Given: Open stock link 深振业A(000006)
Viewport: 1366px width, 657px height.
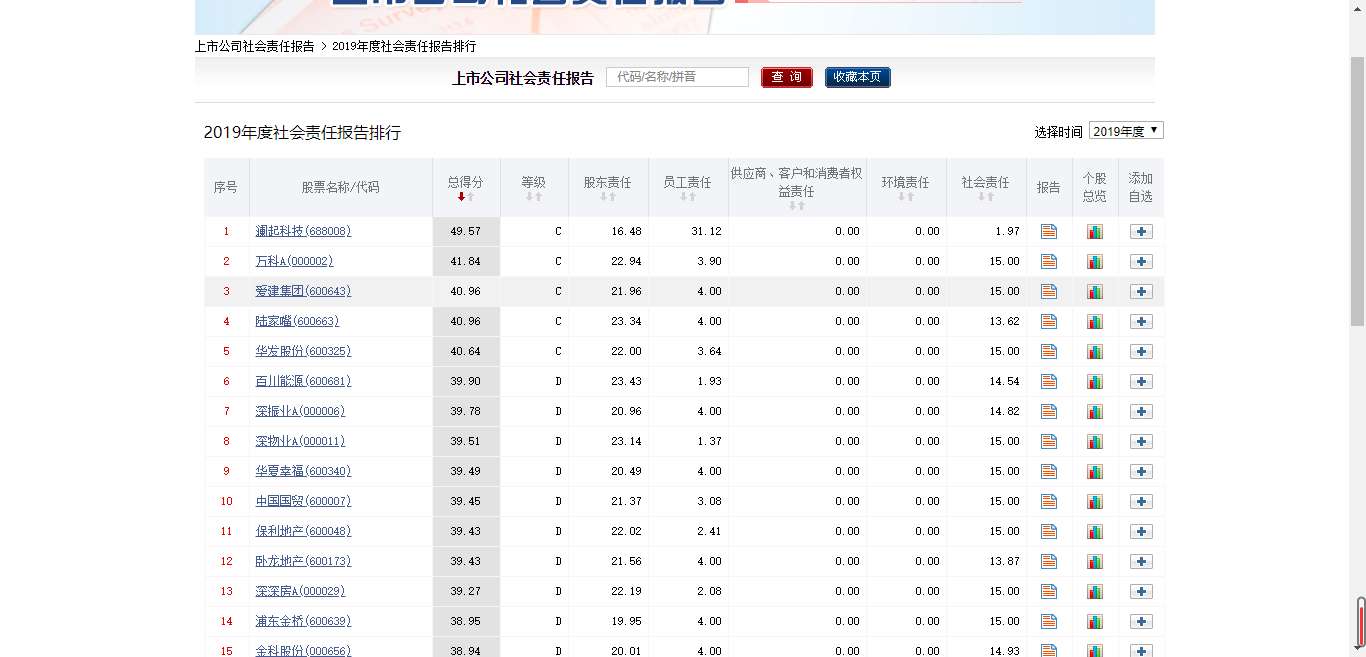Looking at the screenshot, I should pyautogui.click(x=300, y=411).
